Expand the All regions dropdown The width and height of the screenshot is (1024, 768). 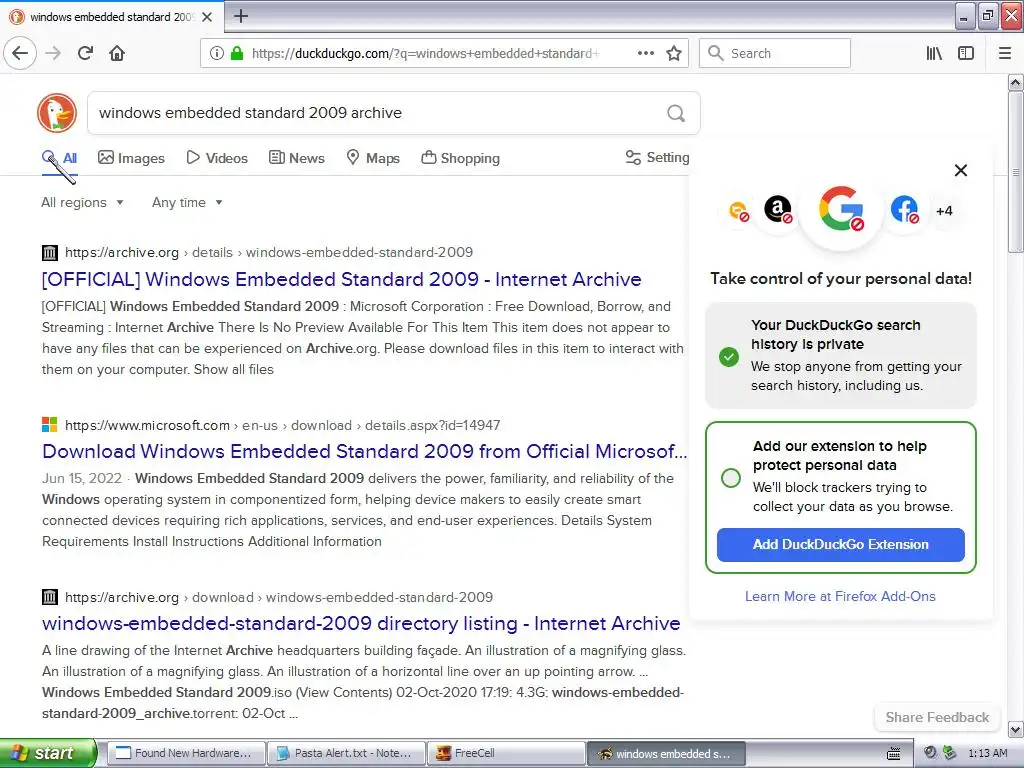[x=82, y=202]
